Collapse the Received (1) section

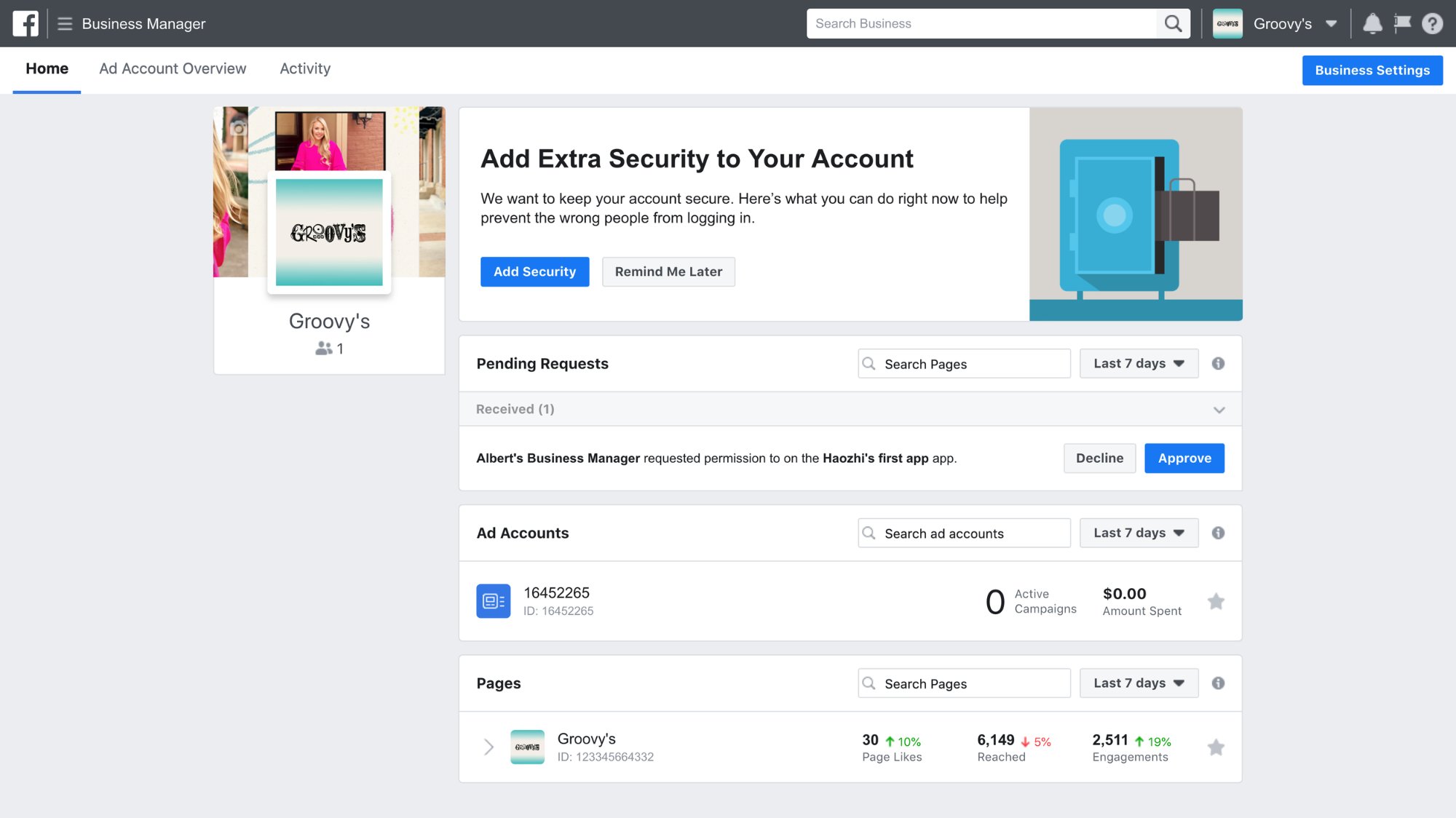[x=1219, y=410]
